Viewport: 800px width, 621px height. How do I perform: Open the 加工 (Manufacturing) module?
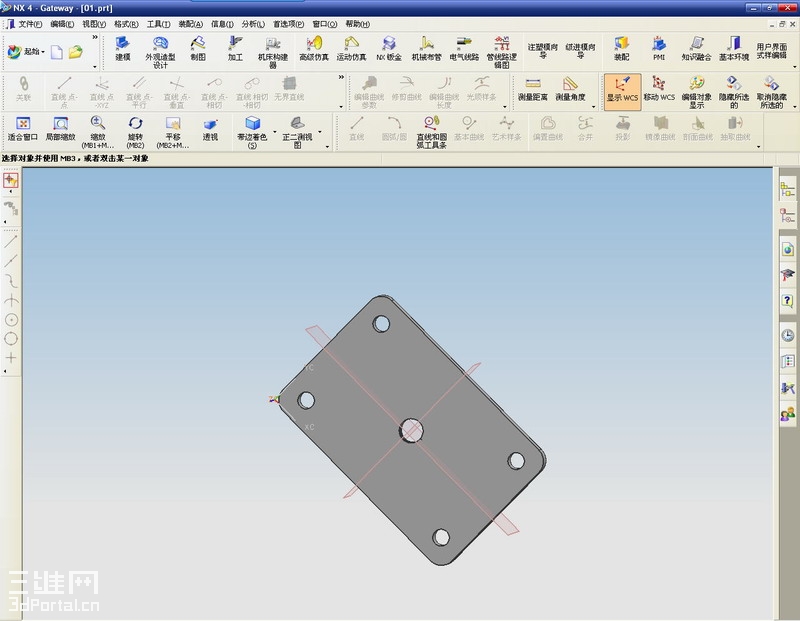click(235, 49)
